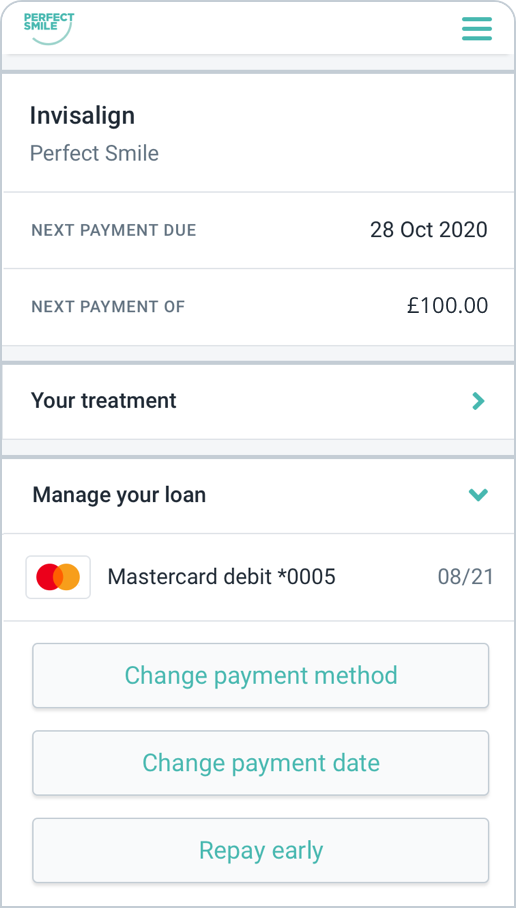
Task: Click the Repay early button
Action: (261, 850)
